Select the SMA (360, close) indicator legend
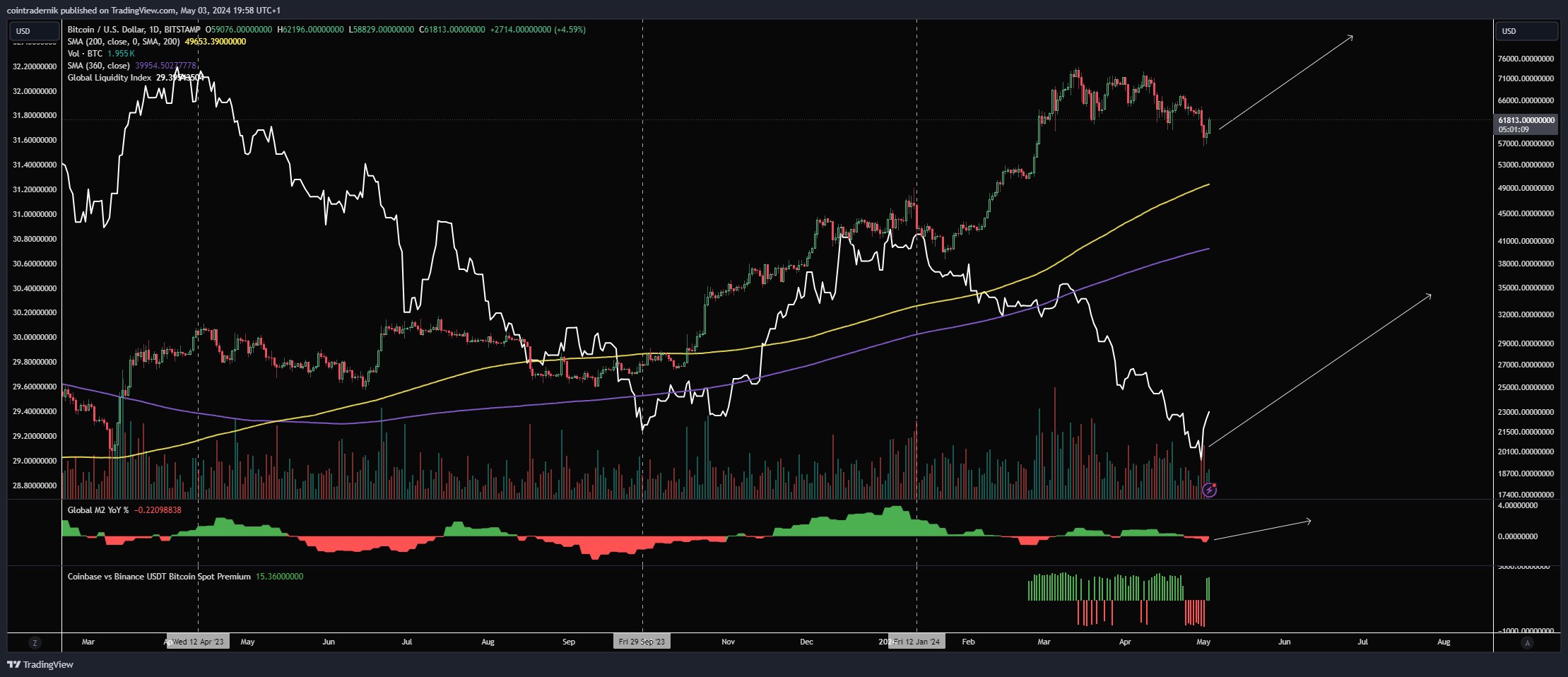The width and height of the screenshot is (1568, 677). 99,66
